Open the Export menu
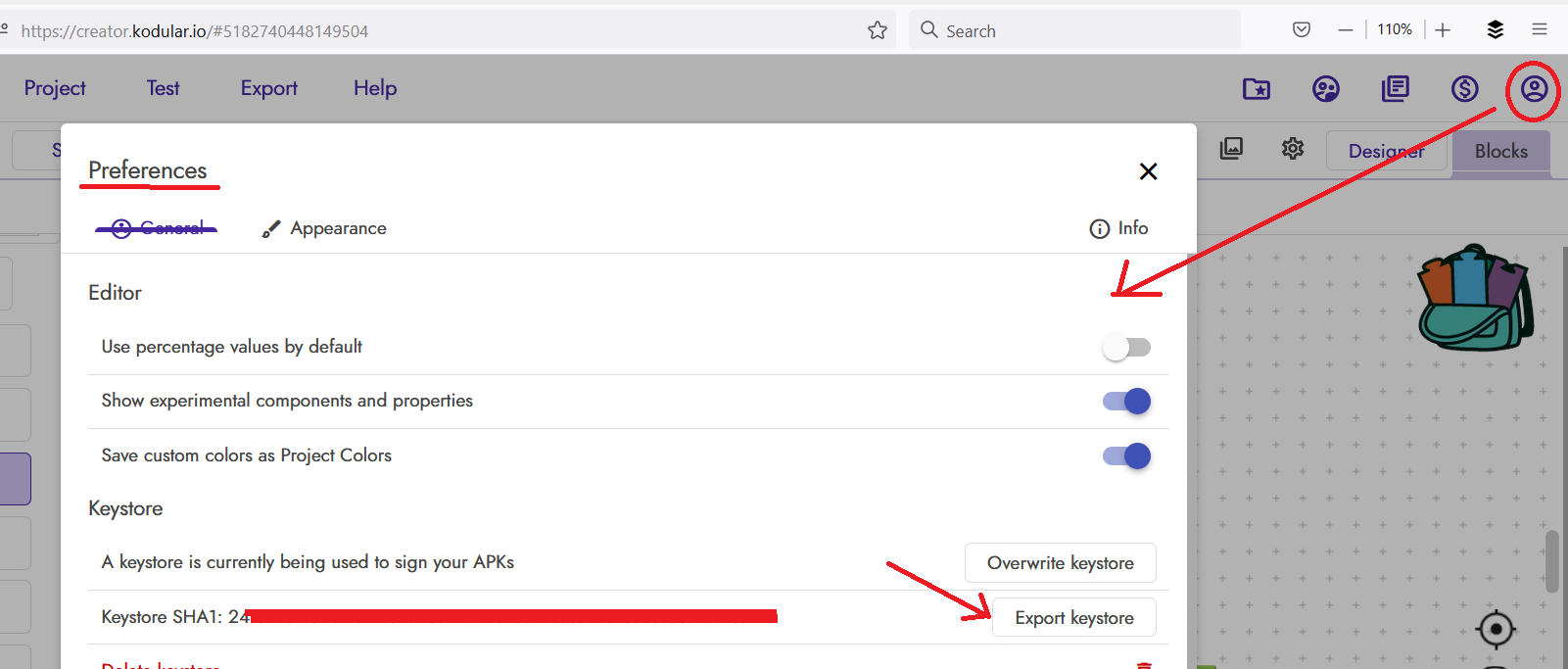Image resolution: width=1568 pixels, height=669 pixels. point(269,88)
